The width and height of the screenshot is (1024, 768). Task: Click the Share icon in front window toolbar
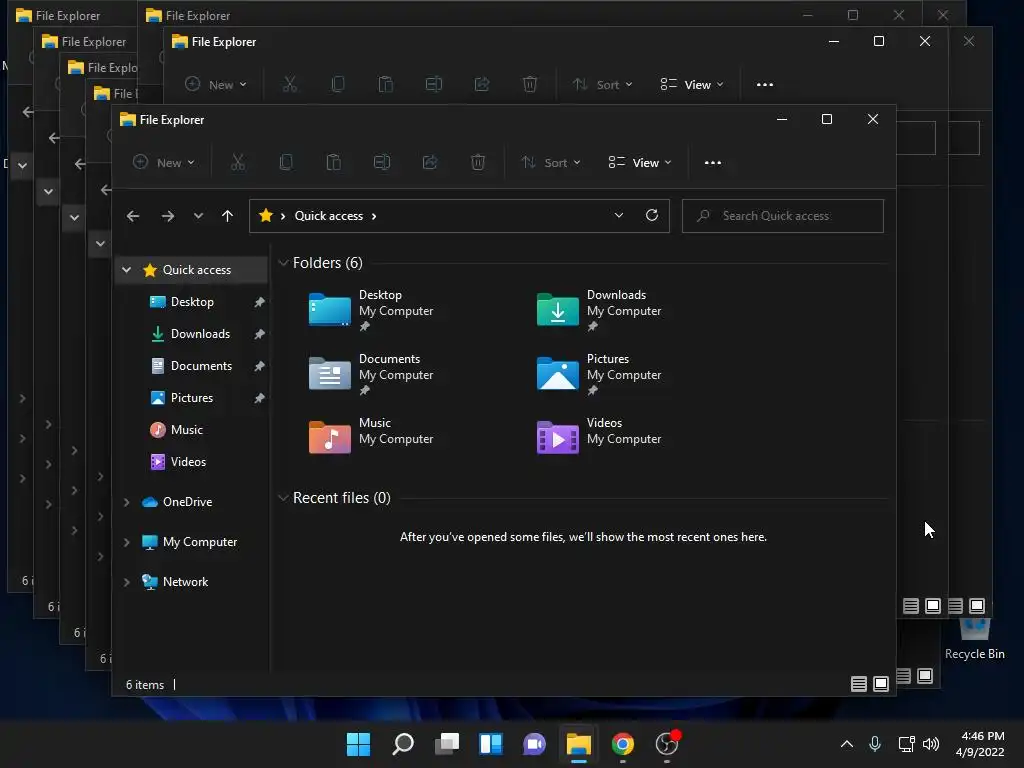point(430,163)
